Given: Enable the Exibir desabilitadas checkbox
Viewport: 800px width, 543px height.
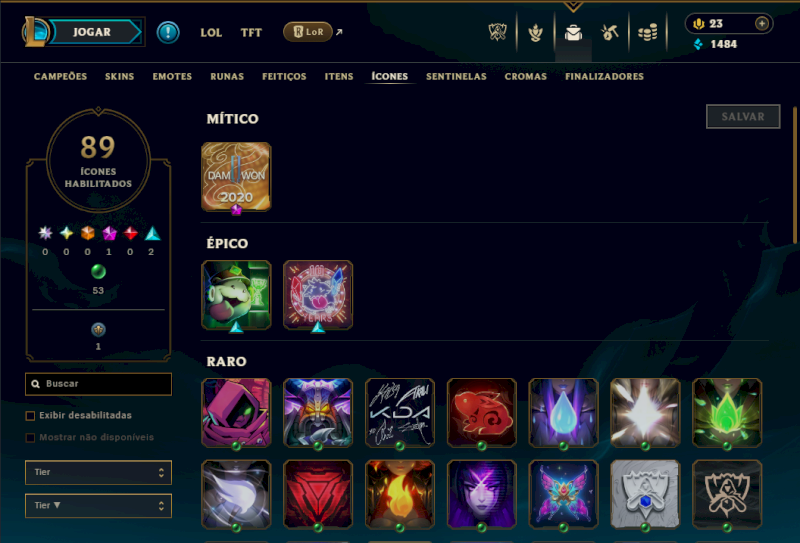Looking at the screenshot, I should click(x=30, y=416).
